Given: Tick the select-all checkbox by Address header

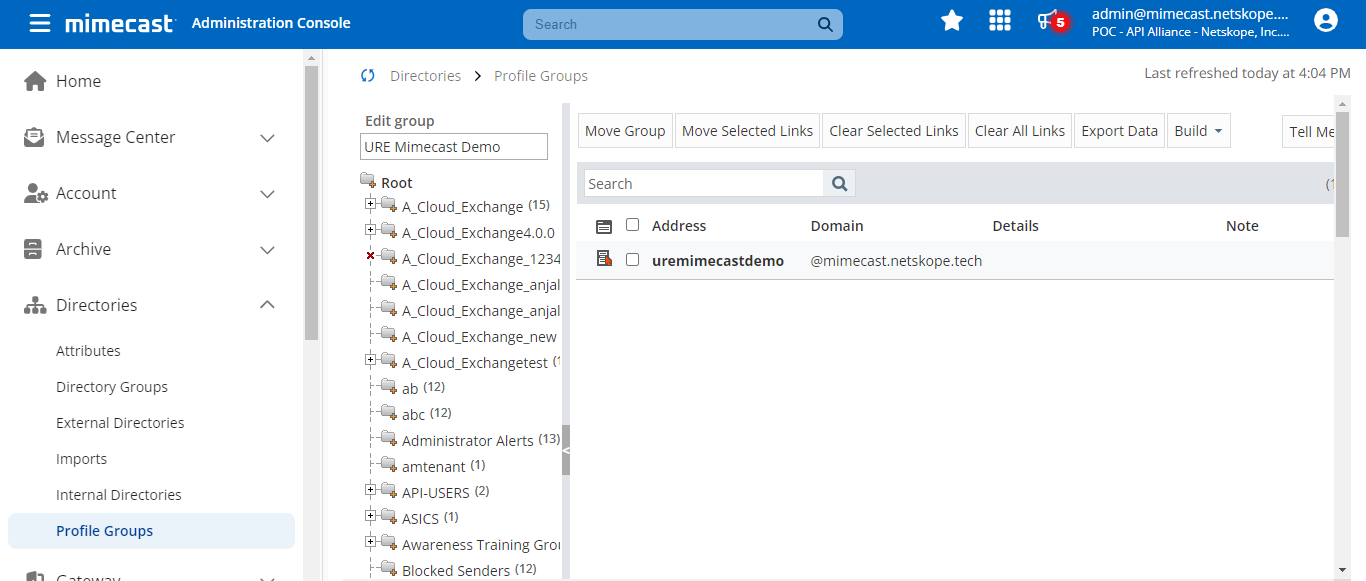Looking at the screenshot, I should pyautogui.click(x=632, y=225).
